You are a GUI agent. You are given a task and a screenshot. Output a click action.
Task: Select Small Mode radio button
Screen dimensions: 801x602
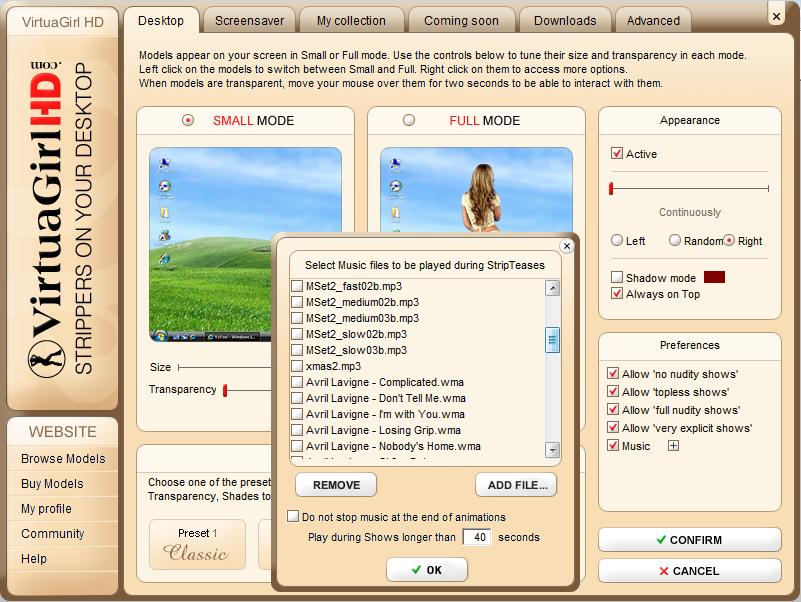tap(188, 120)
